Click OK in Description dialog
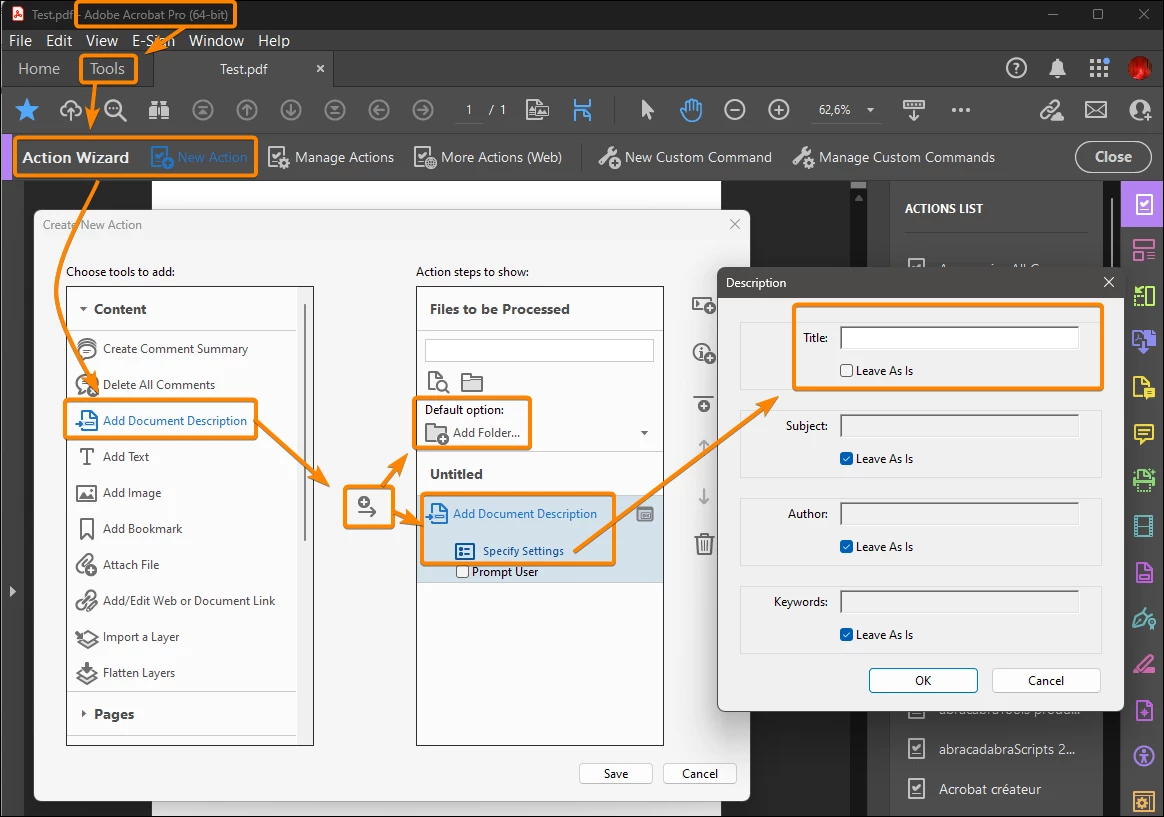The height and width of the screenshot is (817, 1164). click(923, 680)
